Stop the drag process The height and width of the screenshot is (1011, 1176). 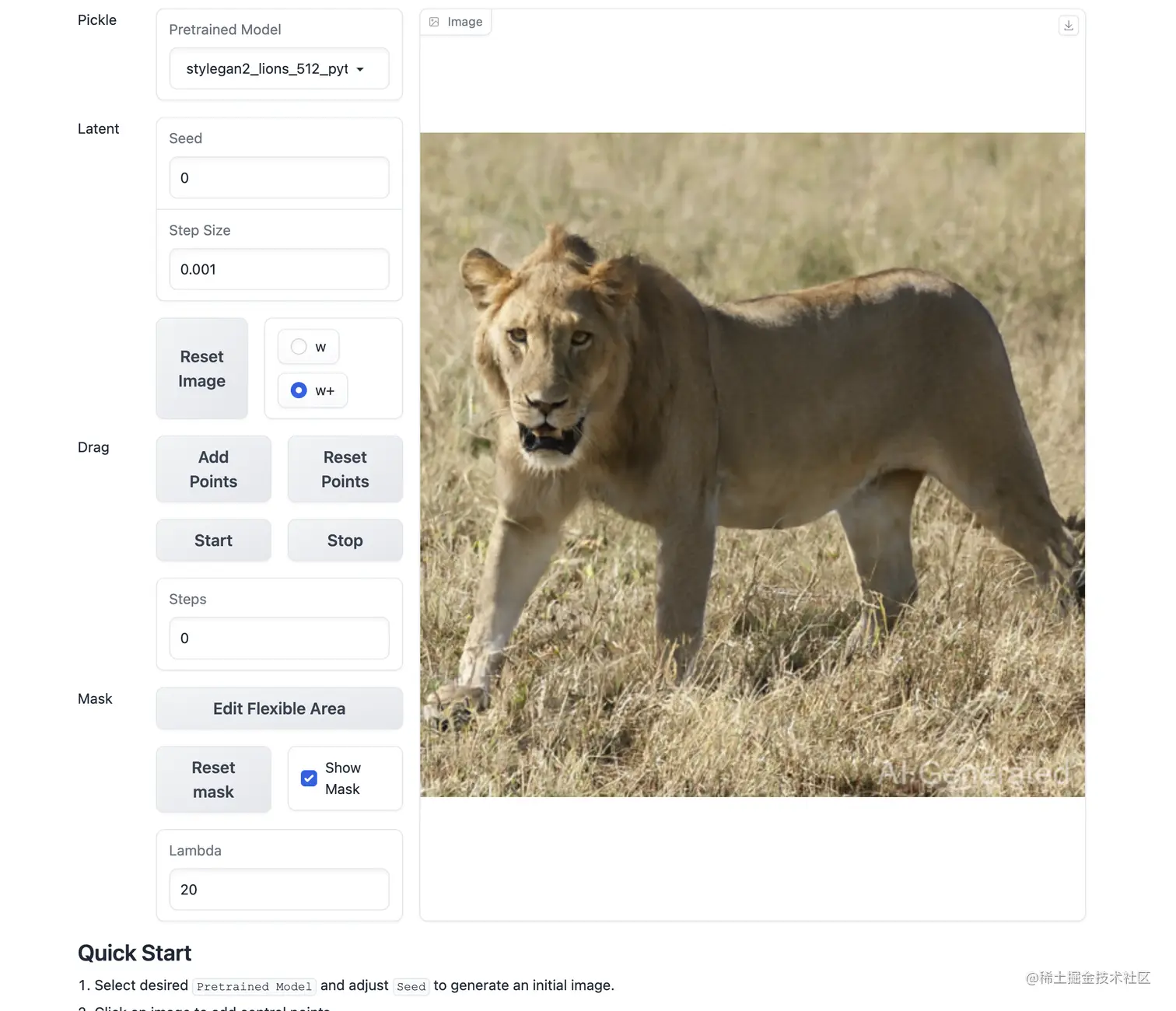click(x=345, y=540)
